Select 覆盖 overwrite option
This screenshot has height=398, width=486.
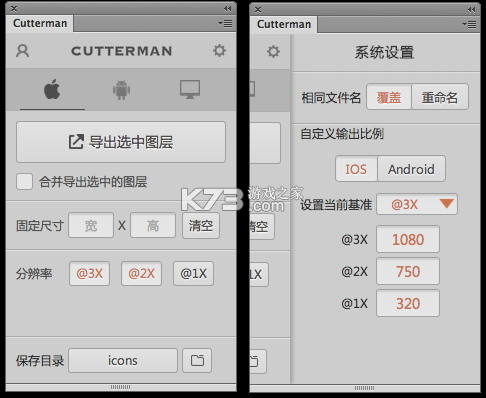389,97
